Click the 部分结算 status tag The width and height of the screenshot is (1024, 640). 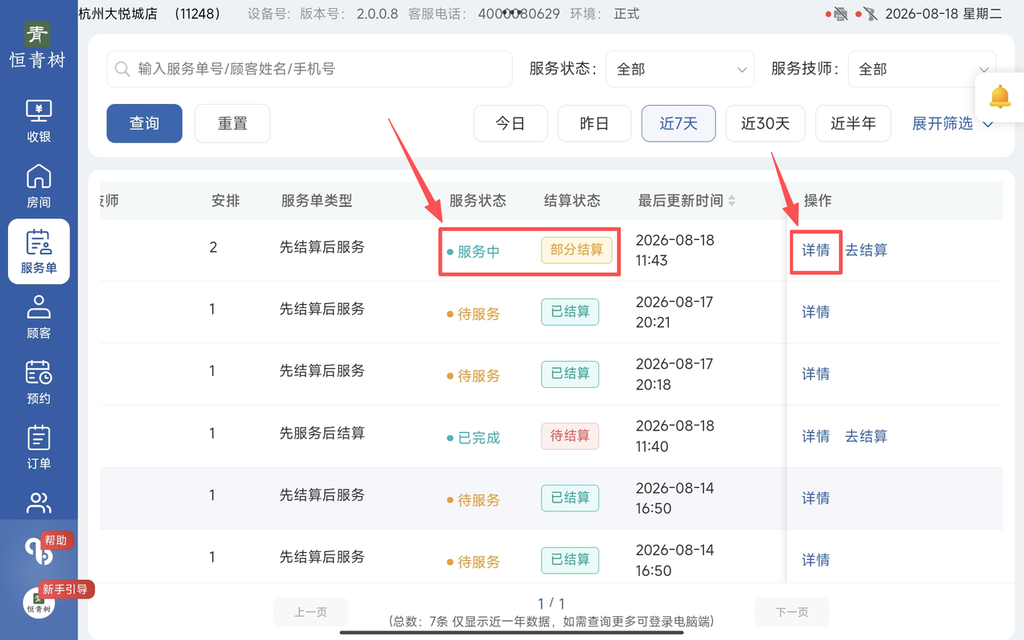pyautogui.click(x=576, y=249)
